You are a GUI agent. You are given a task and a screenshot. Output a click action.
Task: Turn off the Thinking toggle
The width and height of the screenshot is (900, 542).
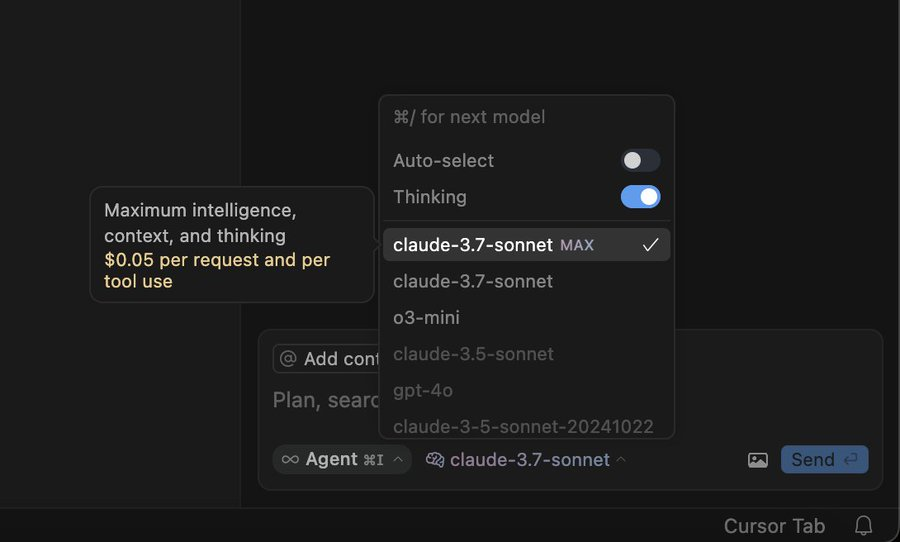coord(640,197)
